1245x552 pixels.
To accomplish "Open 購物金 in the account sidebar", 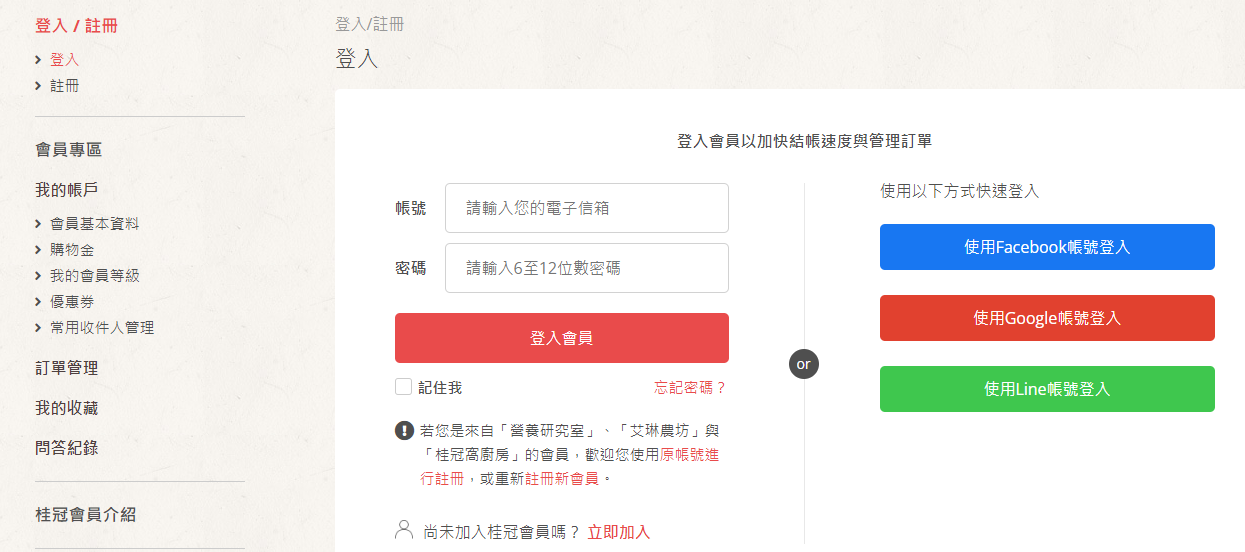I will pos(72,249).
